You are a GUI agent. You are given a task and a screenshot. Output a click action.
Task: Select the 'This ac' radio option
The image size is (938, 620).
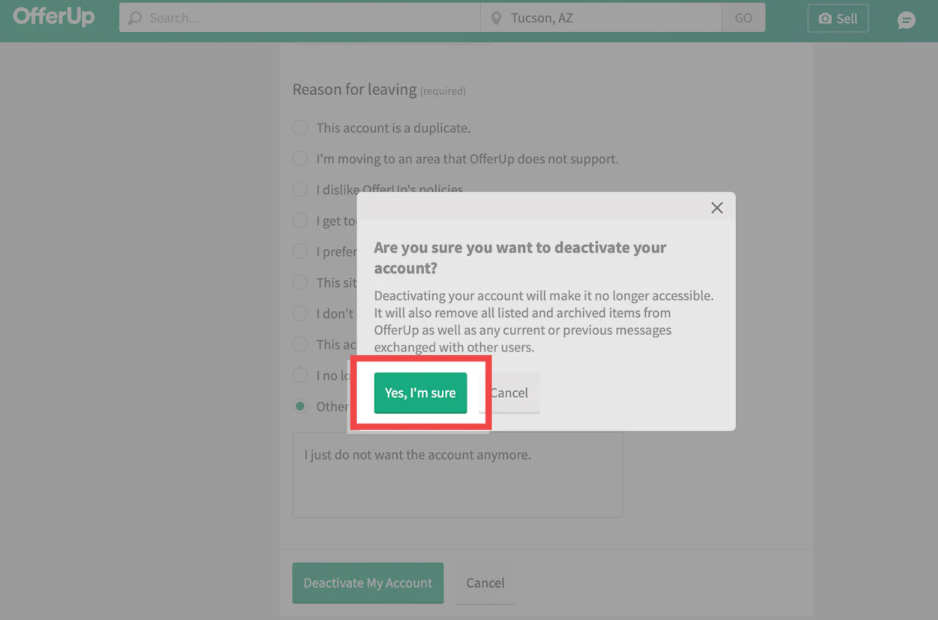point(300,344)
